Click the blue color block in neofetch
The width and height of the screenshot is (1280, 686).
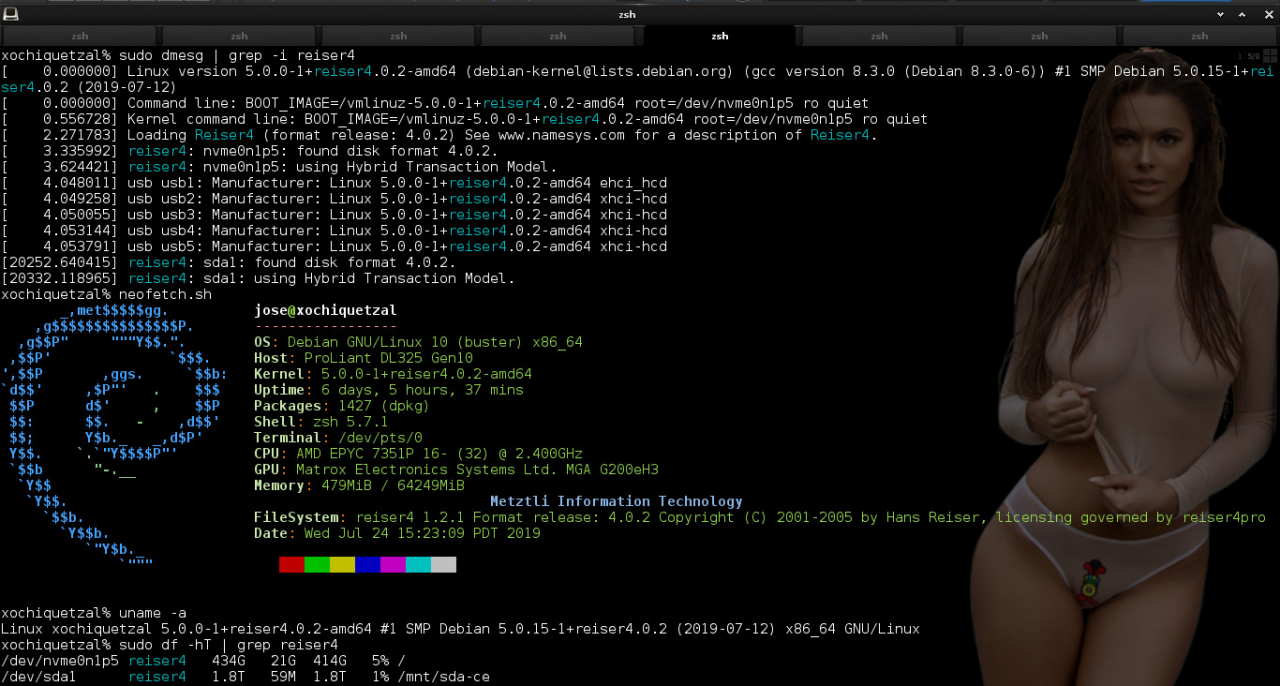pyautogui.click(x=367, y=565)
